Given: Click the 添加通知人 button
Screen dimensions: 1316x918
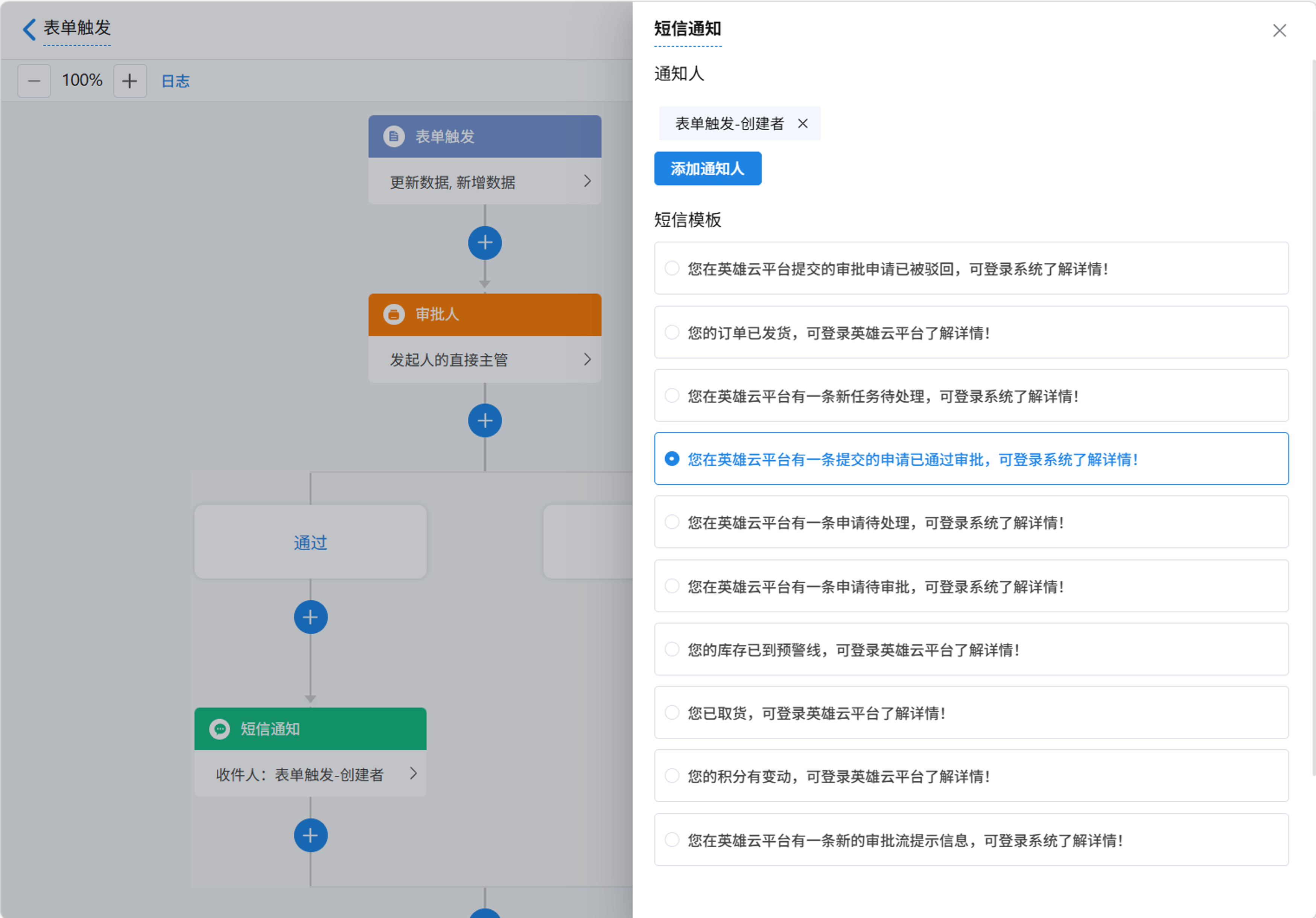Looking at the screenshot, I should click(x=707, y=169).
